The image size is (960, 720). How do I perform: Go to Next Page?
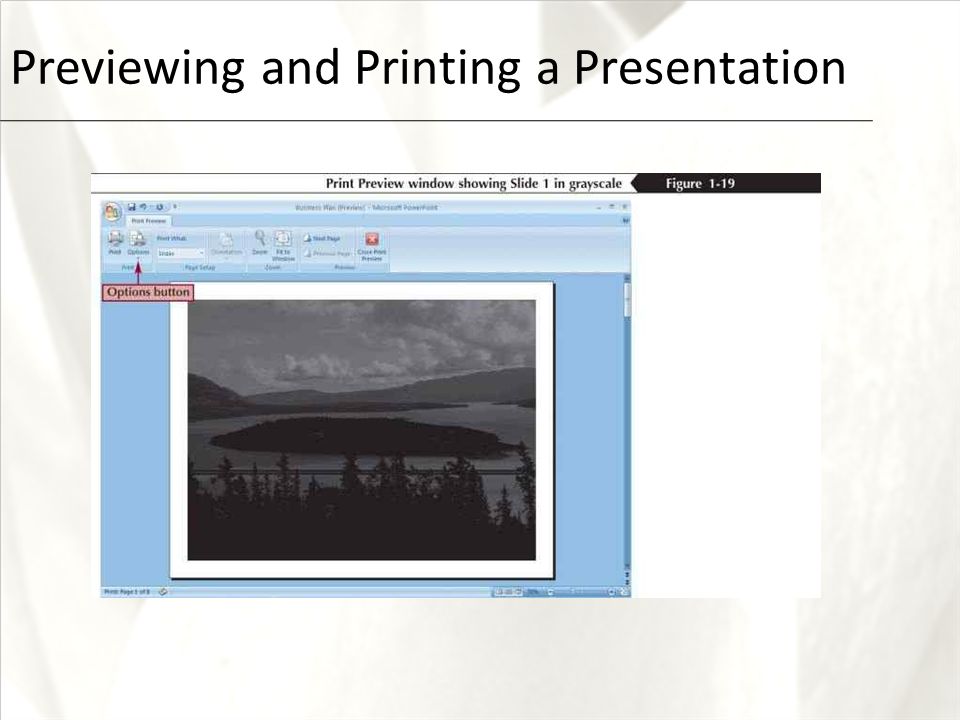(323, 238)
